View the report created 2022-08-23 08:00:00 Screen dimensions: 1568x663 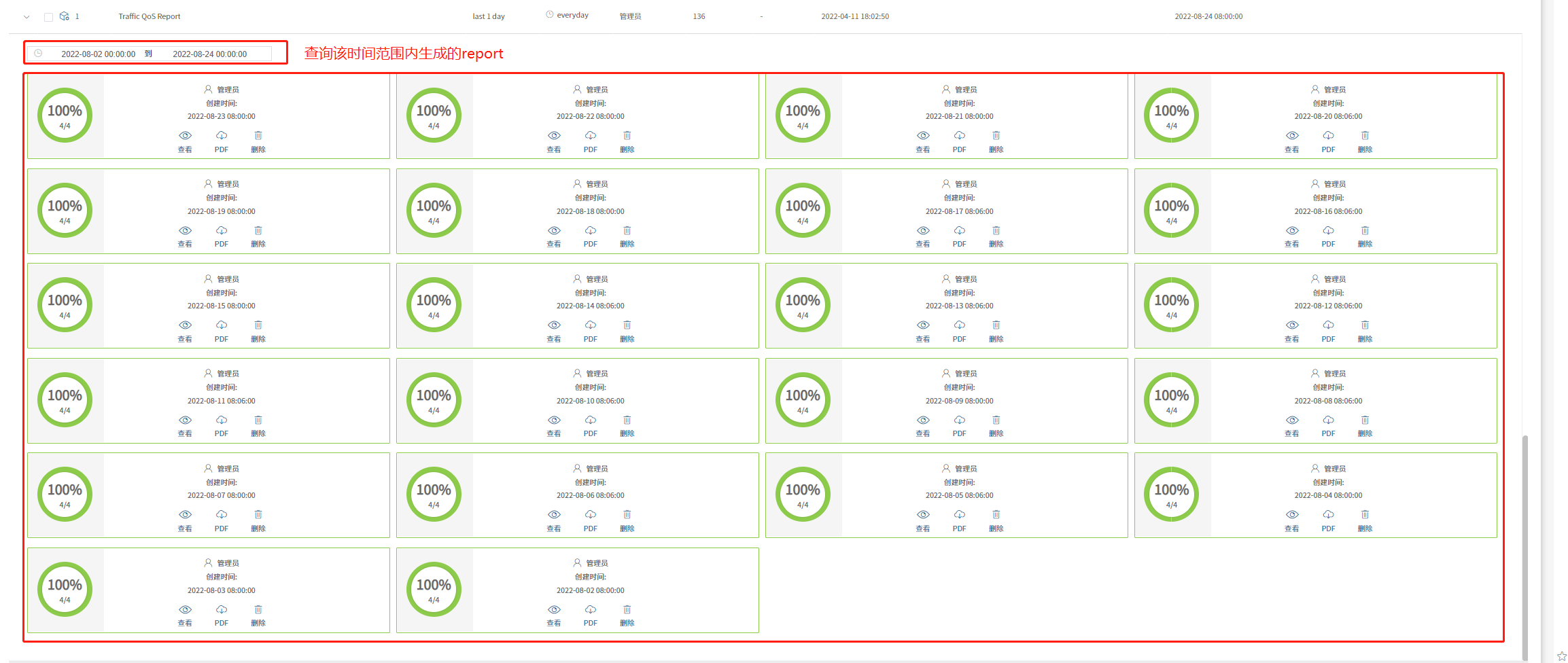click(x=185, y=137)
